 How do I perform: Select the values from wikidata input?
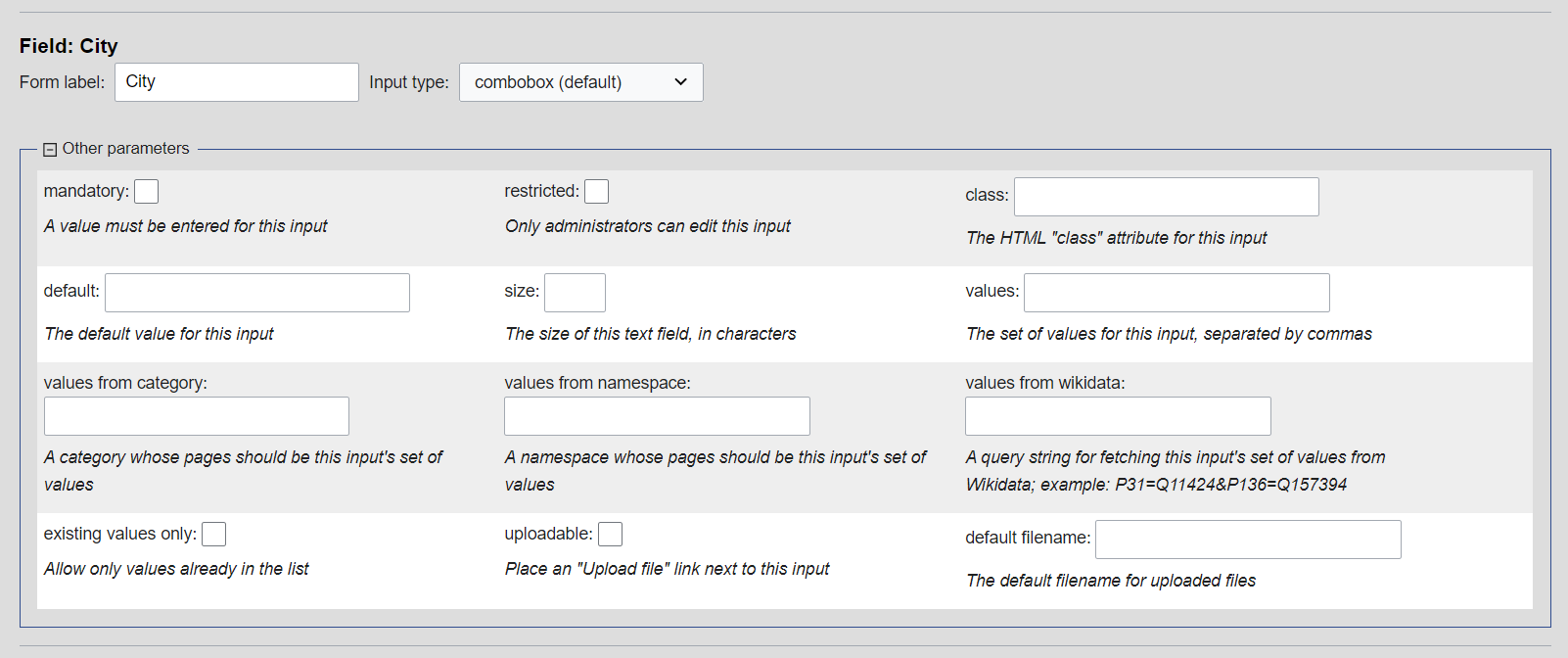pyautogui.click(x=1118, y=416)
